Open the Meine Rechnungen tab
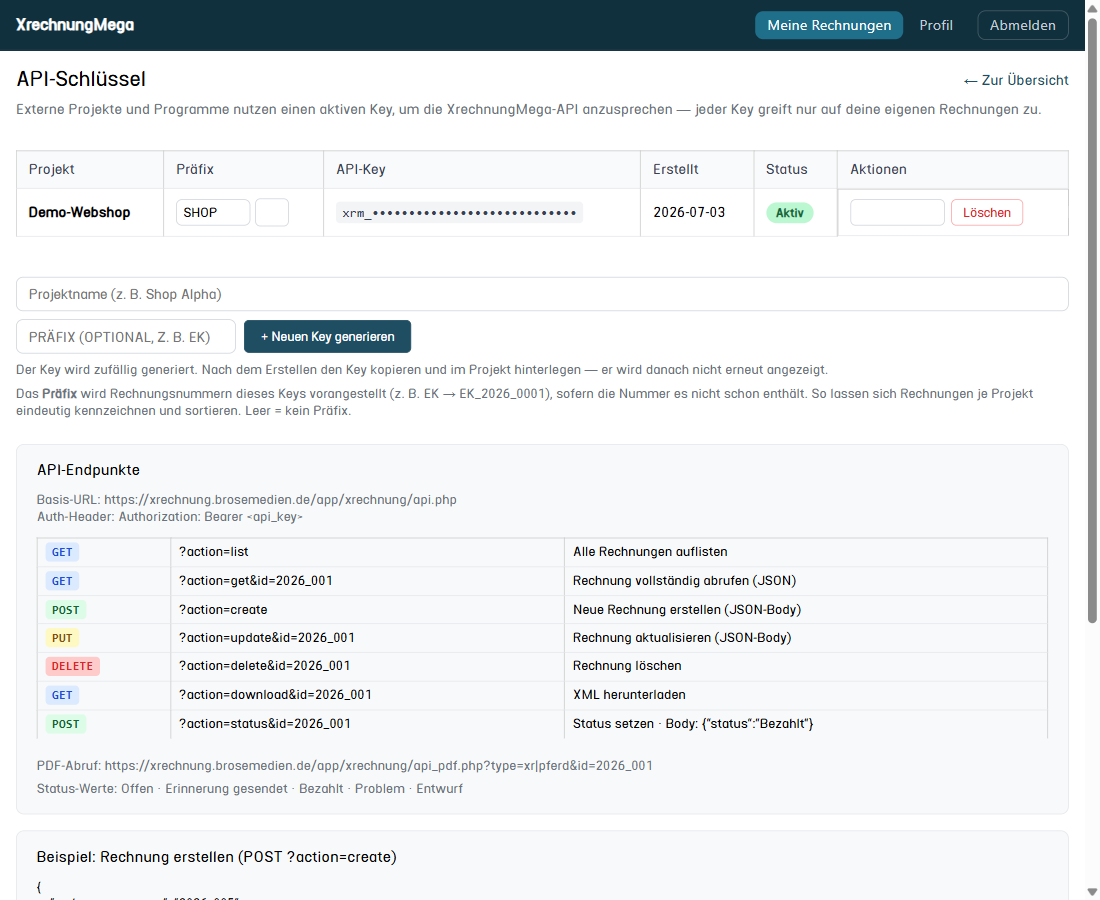This screenshot has width=1100, height=900. (829, 25)
